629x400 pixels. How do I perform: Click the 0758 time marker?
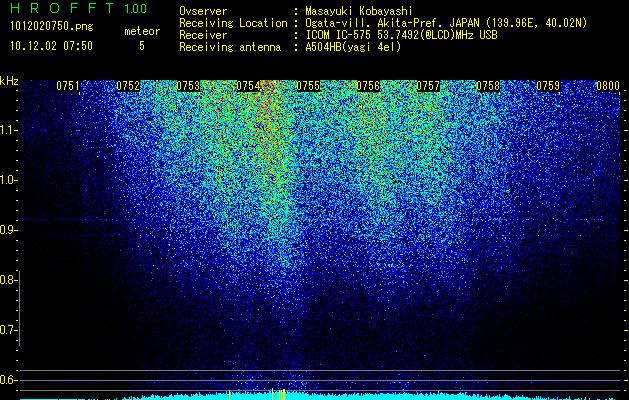click(488, 86)
